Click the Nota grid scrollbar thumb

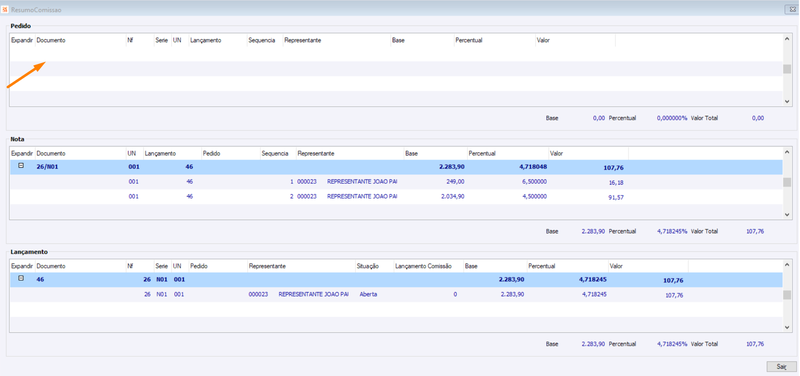pyautogui.click(x=787, y=182)
